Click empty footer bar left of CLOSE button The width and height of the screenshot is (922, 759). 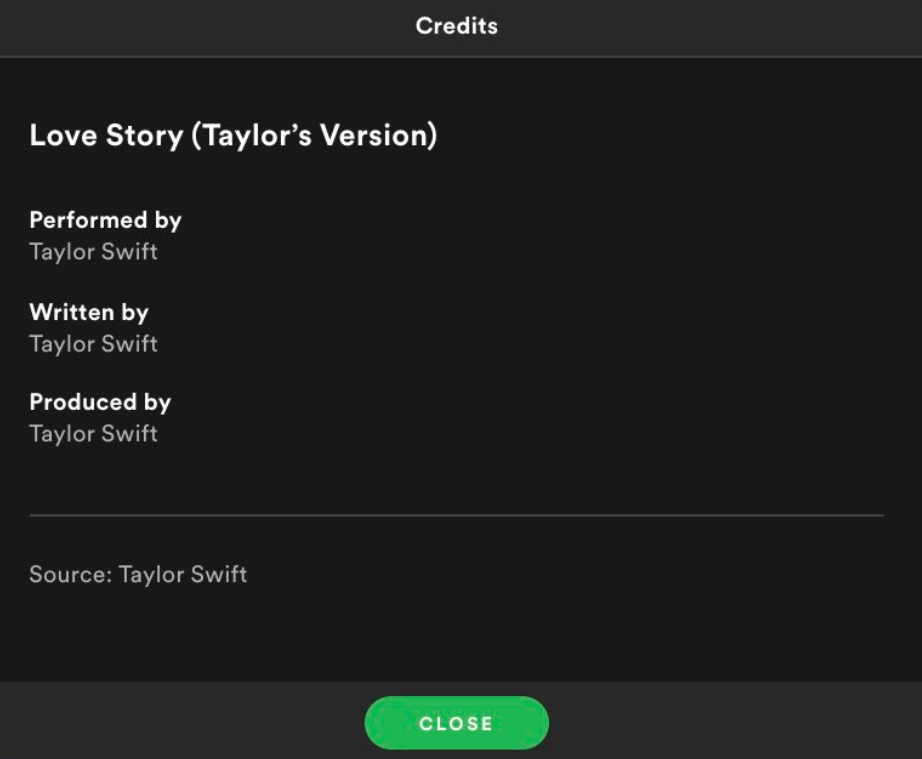pyautogui.click(x=180, y=723)
